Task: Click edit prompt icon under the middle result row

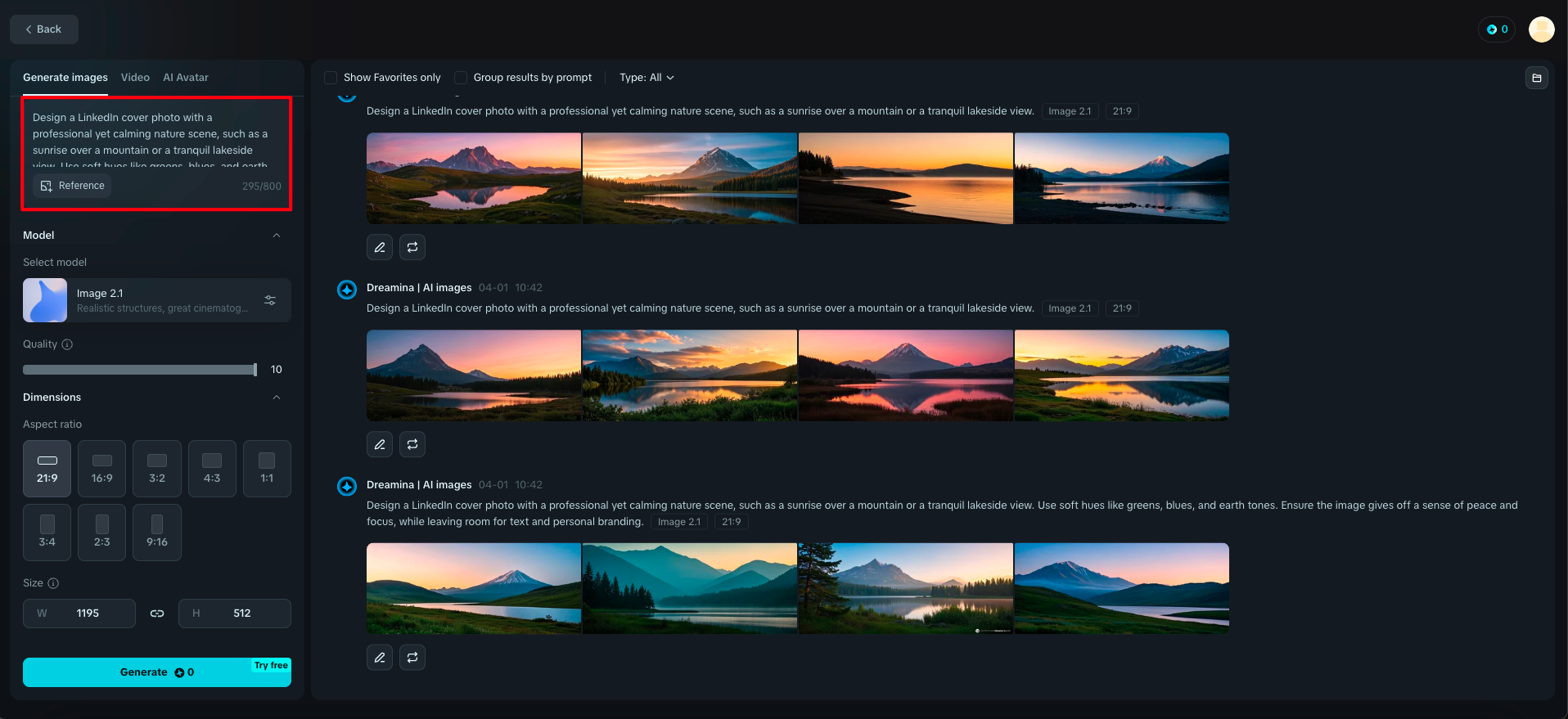Action: (x=380, y=444)
